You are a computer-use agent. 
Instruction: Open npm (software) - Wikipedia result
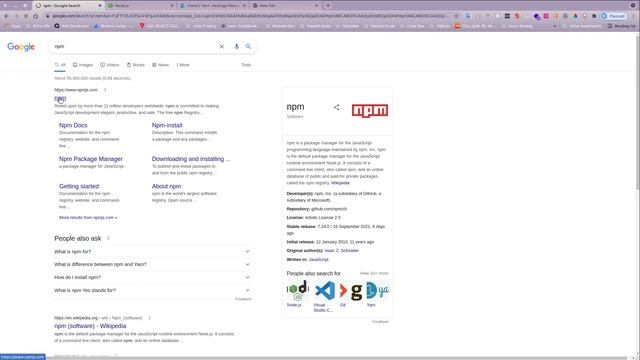pyautogui.click(x=90, y=326)
